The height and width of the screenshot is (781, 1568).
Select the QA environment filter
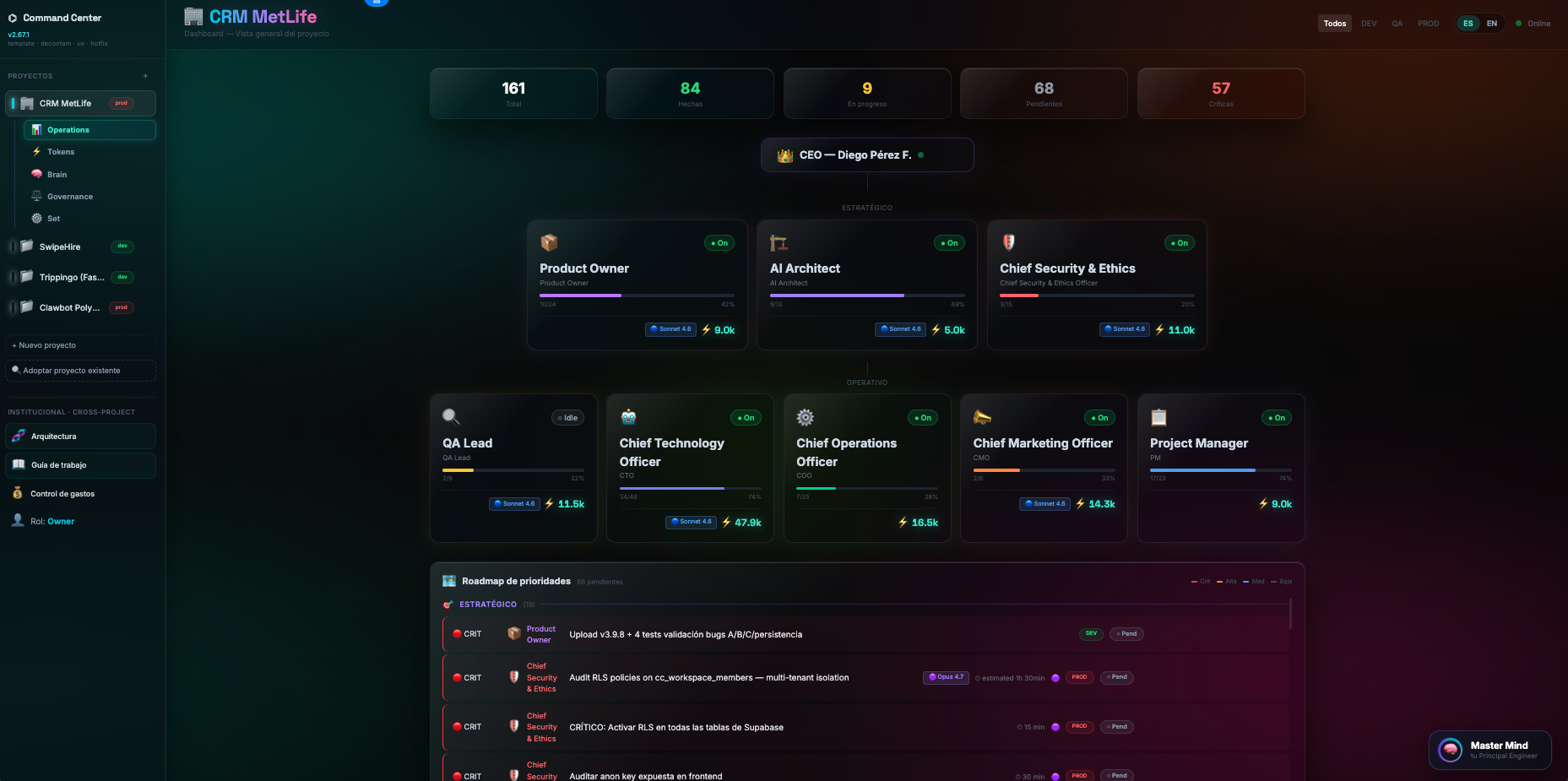(x=1397, y=24)
